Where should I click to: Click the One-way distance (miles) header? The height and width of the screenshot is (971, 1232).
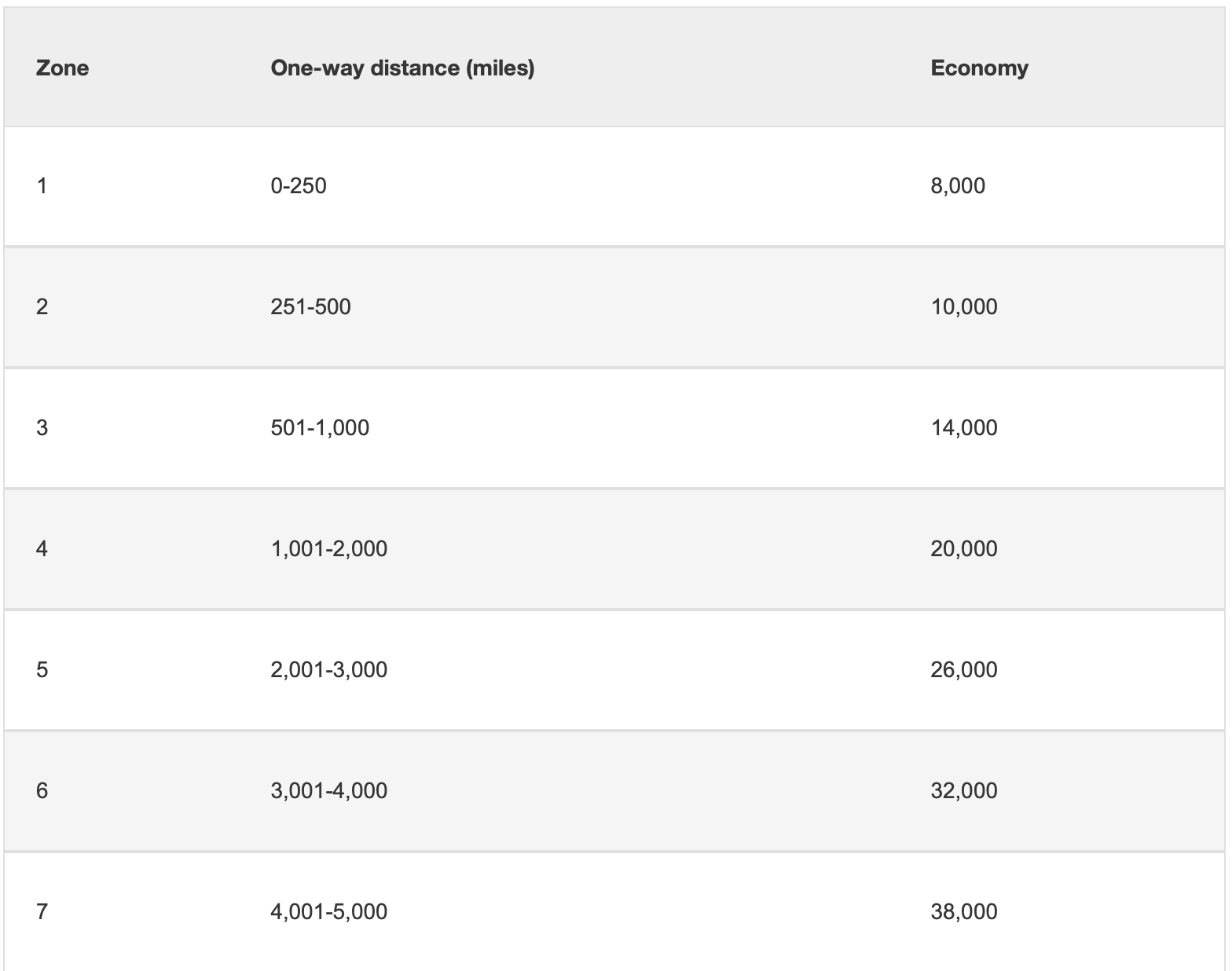tap(402, 68)
